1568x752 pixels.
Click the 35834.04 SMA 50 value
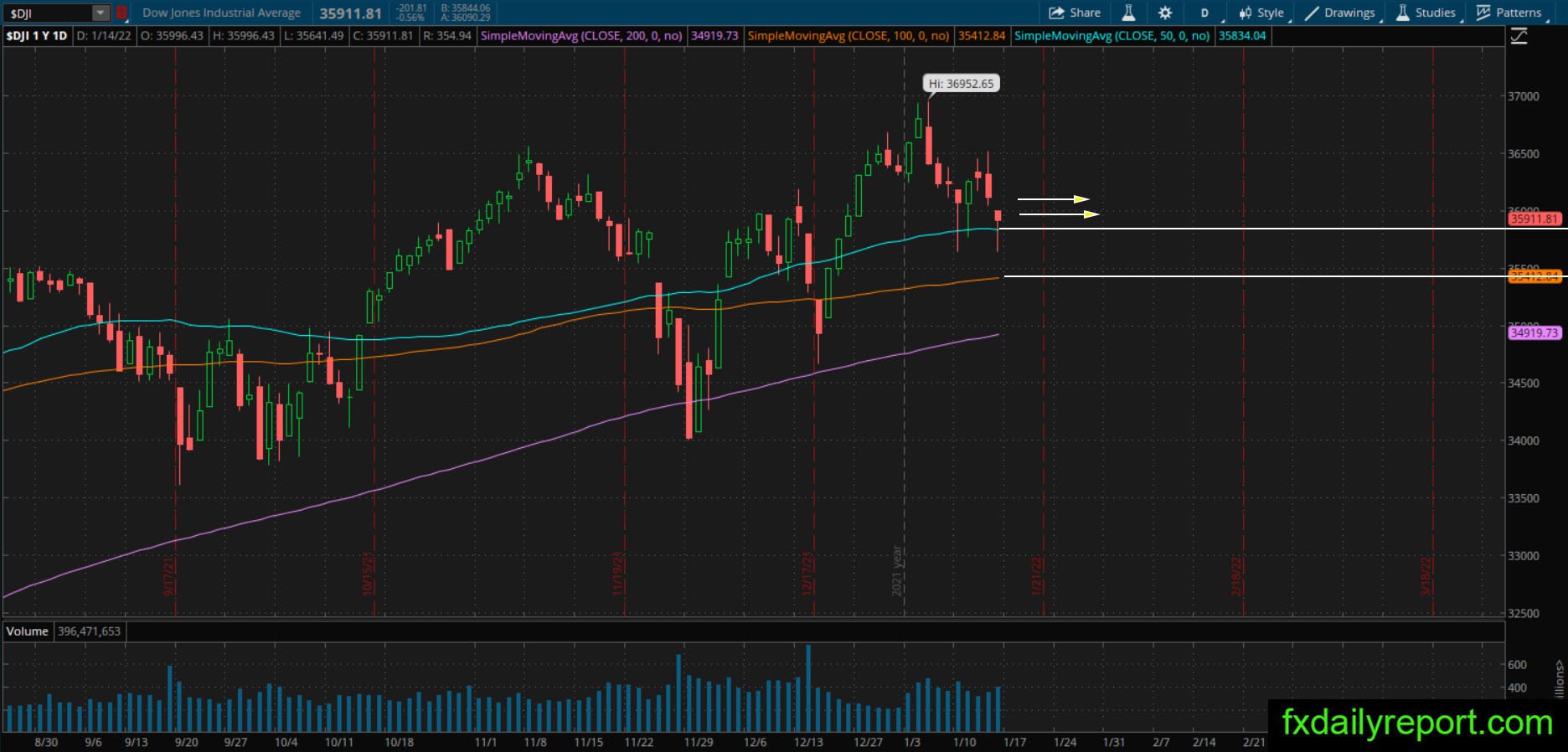pos(1242,36)
